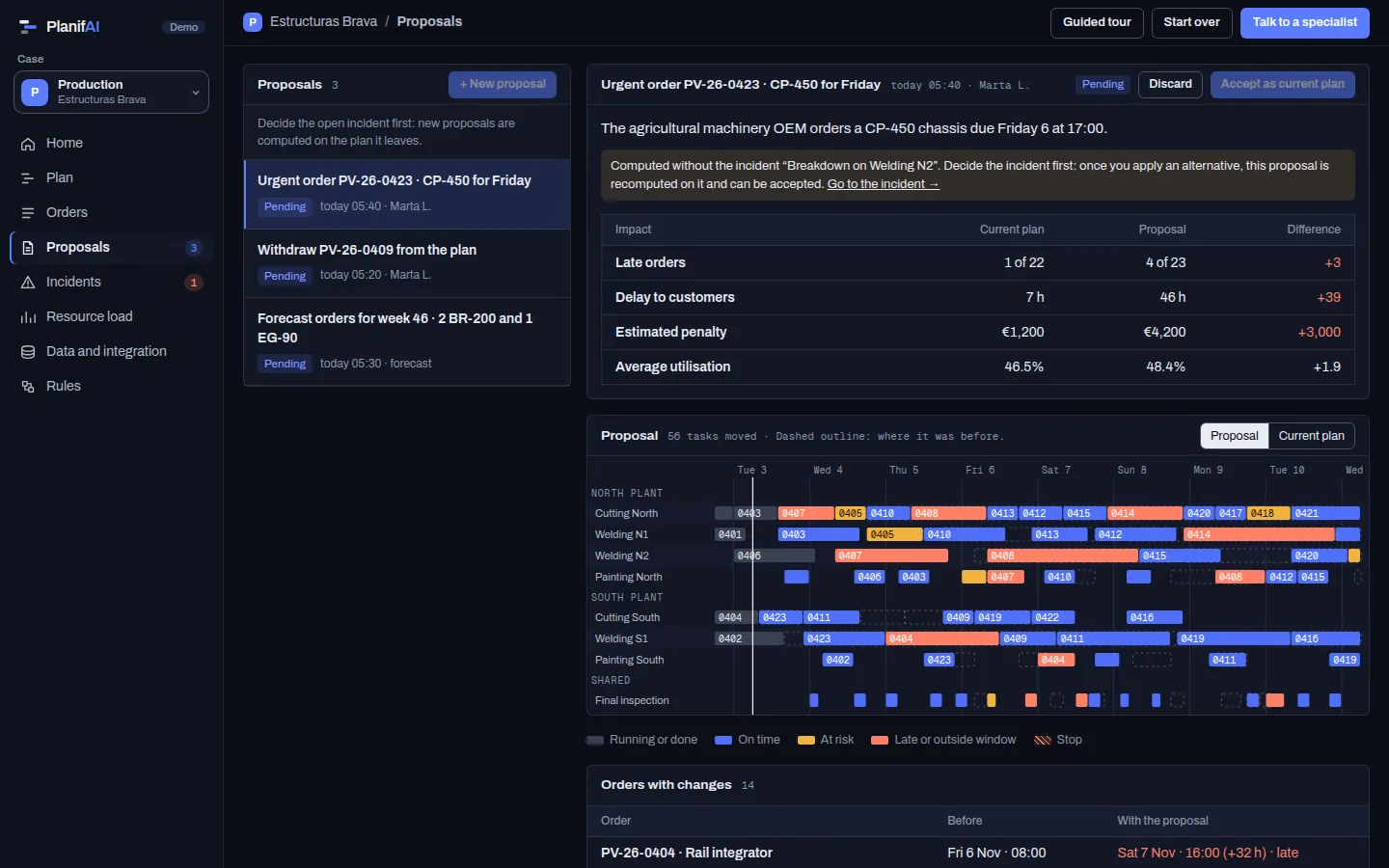1389x868 pixels.
Task: Click the 0423 task bar on Welding S1
Action: pos(844,639)
